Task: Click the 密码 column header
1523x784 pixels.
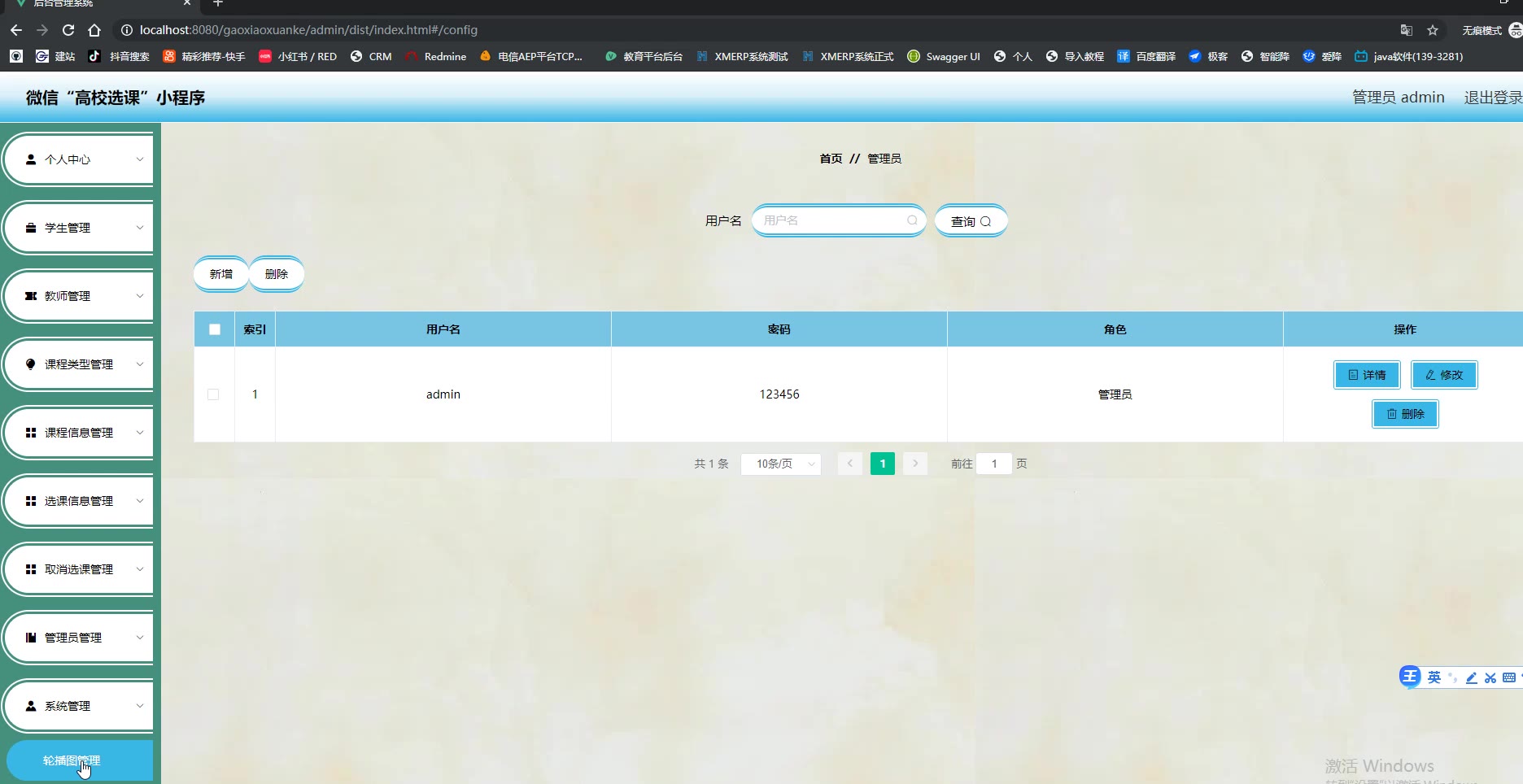Action: click(x=779, y=329)
